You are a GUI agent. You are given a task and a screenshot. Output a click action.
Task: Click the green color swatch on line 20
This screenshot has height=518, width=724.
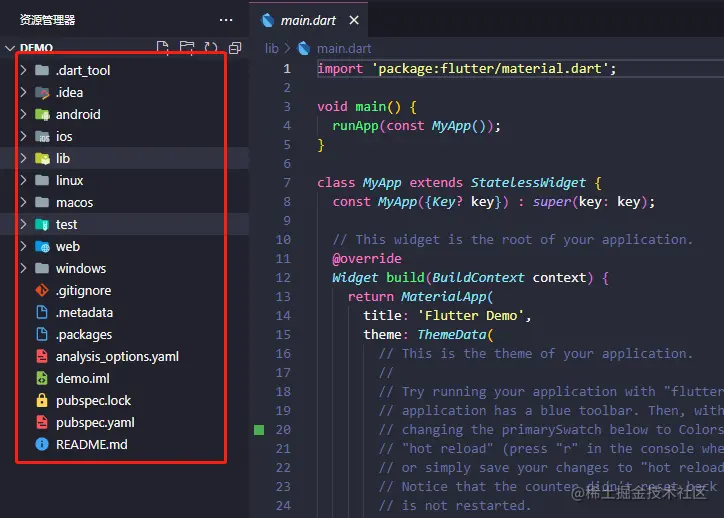tap(259, 430)
